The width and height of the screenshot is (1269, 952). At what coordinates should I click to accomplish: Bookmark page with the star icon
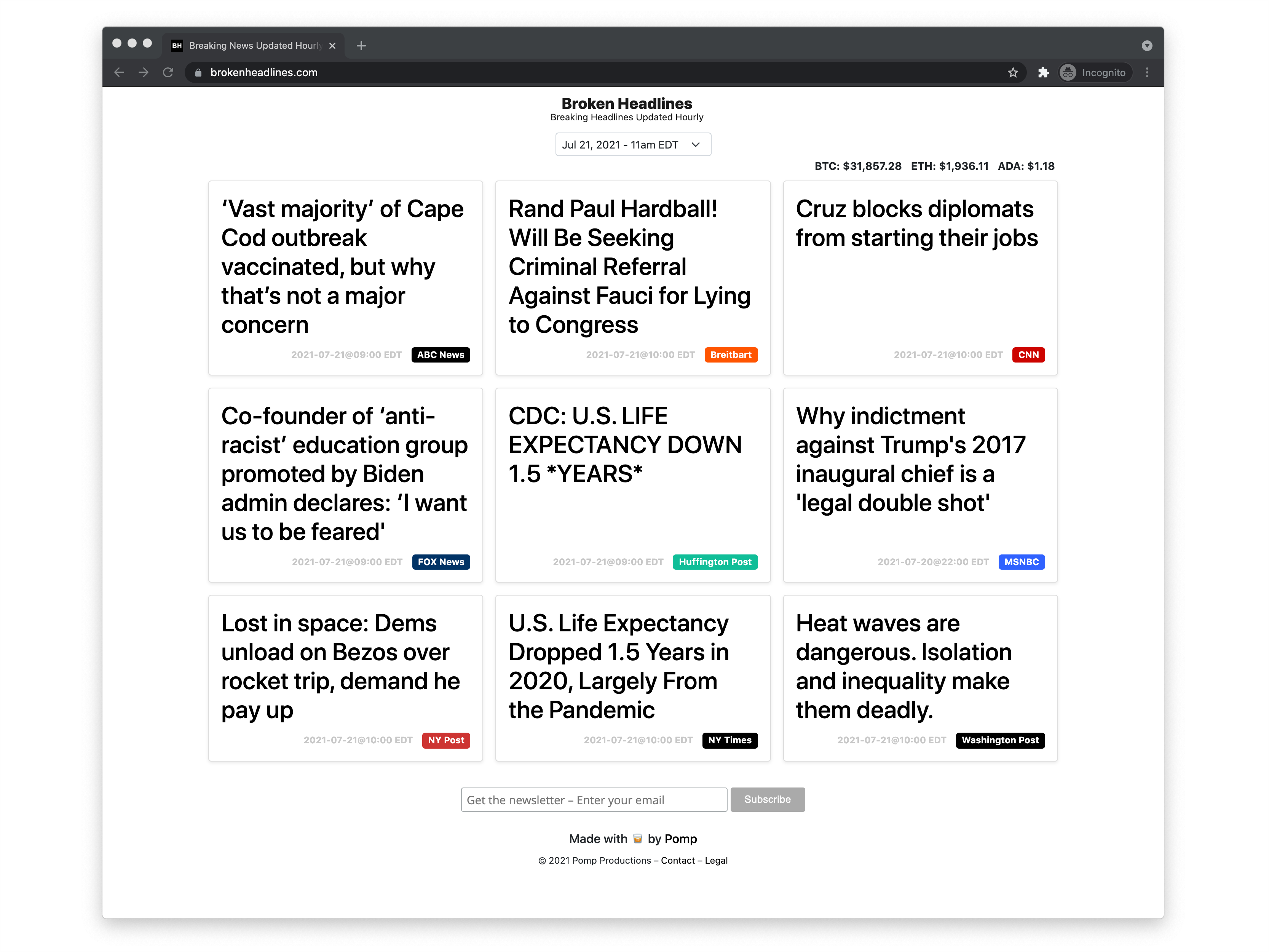coord(1012,72)
